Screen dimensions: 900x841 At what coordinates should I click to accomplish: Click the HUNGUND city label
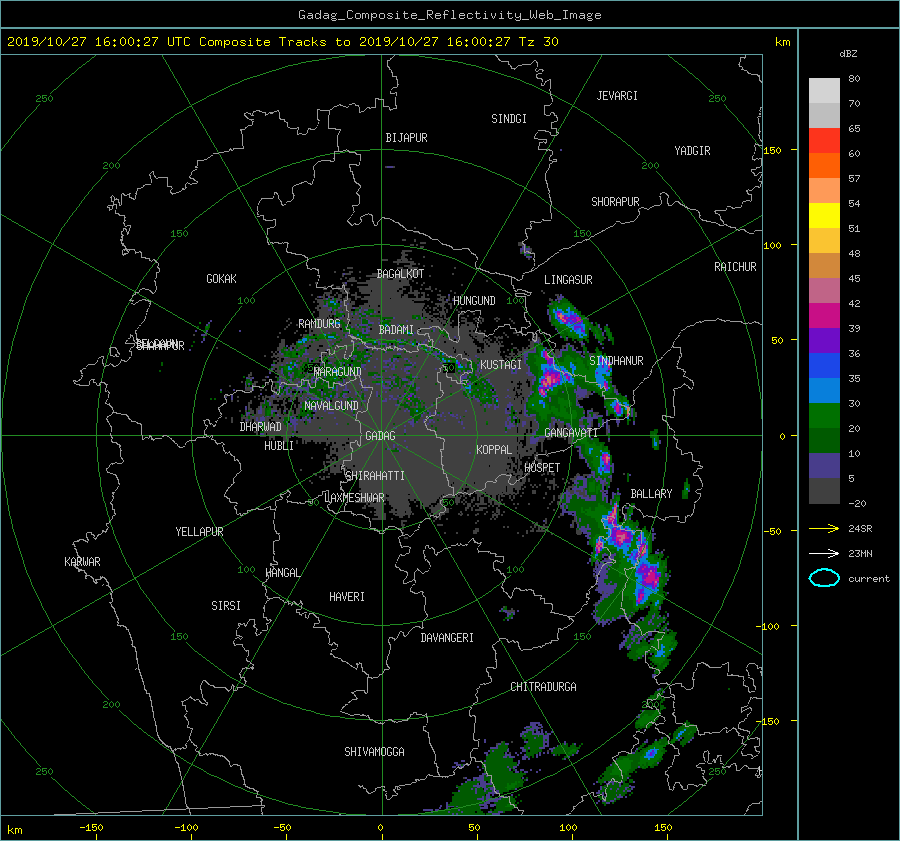click(474, 301)
